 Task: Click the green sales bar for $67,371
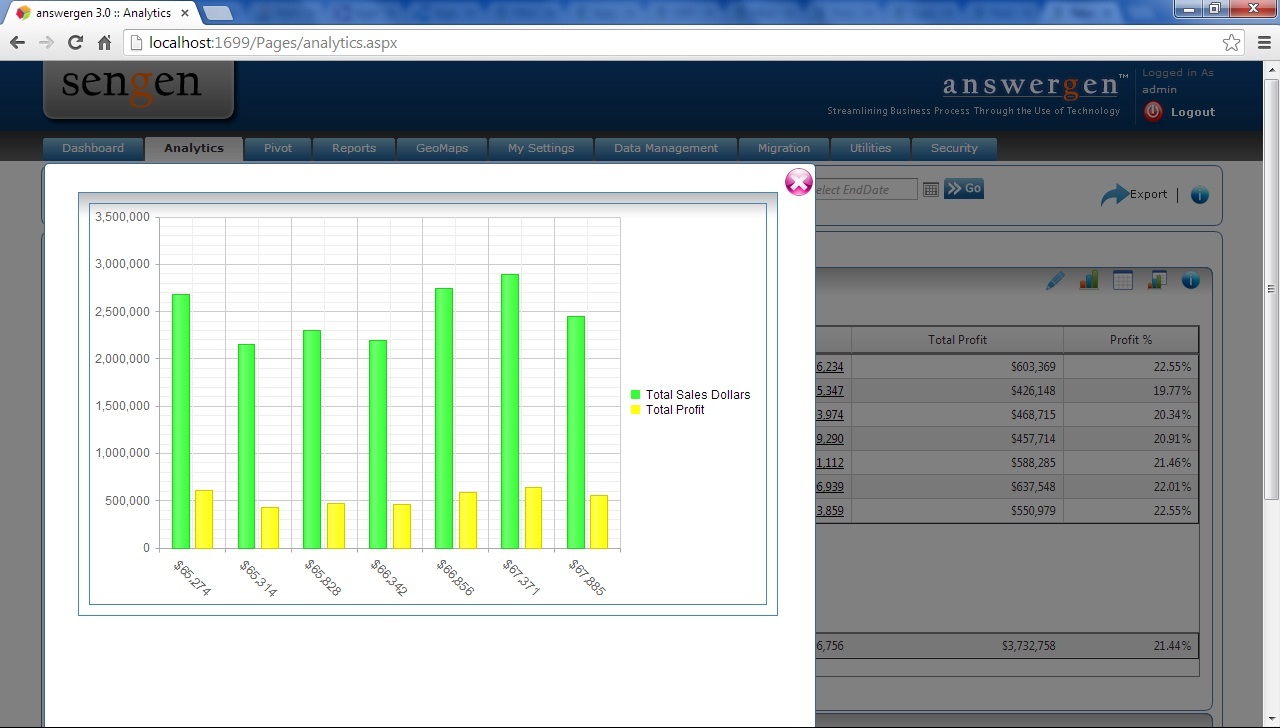[510, 411]
